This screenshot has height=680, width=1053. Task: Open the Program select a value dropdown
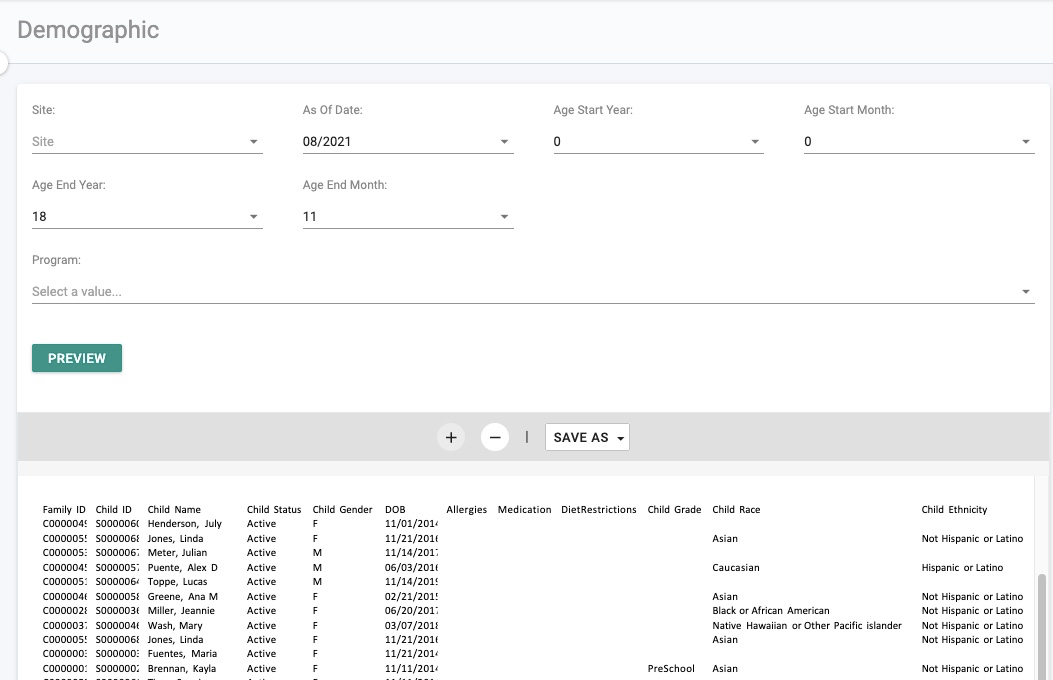click(x=533, y=291)
